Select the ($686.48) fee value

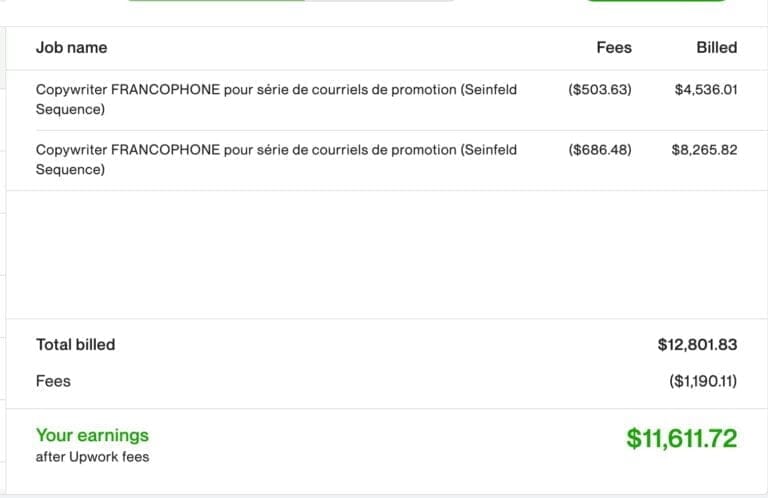point(599,150)
